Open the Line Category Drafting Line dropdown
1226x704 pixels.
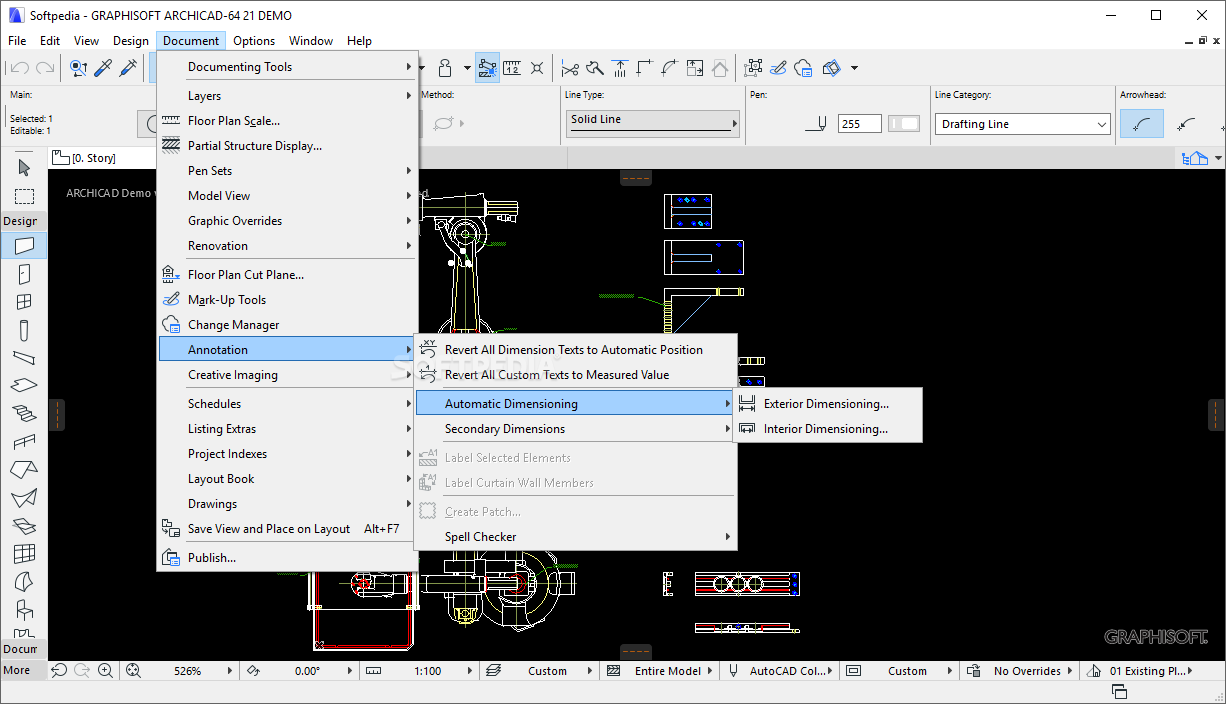[1024, 124]
